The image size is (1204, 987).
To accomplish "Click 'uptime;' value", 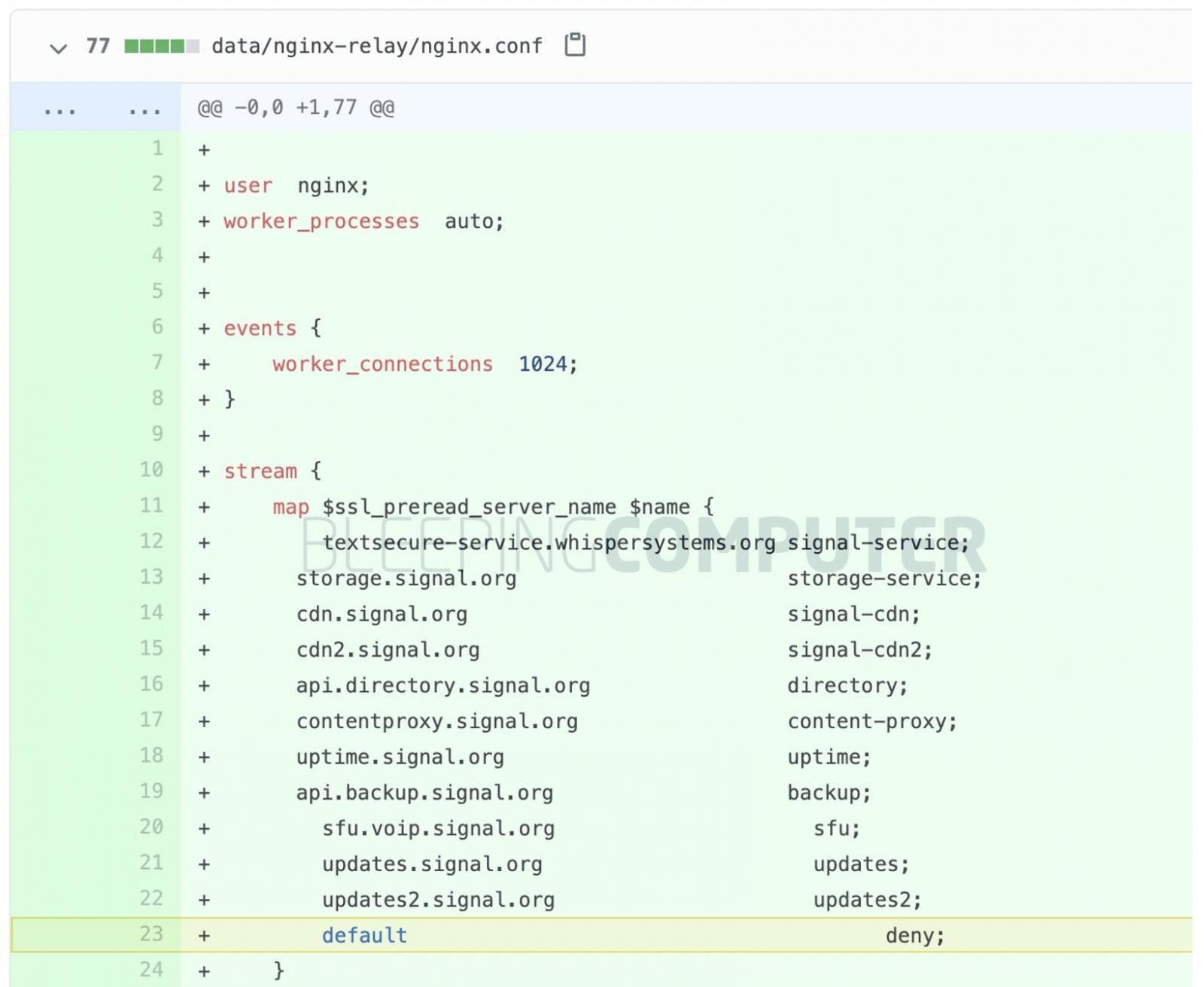I will tap(829, 758).
